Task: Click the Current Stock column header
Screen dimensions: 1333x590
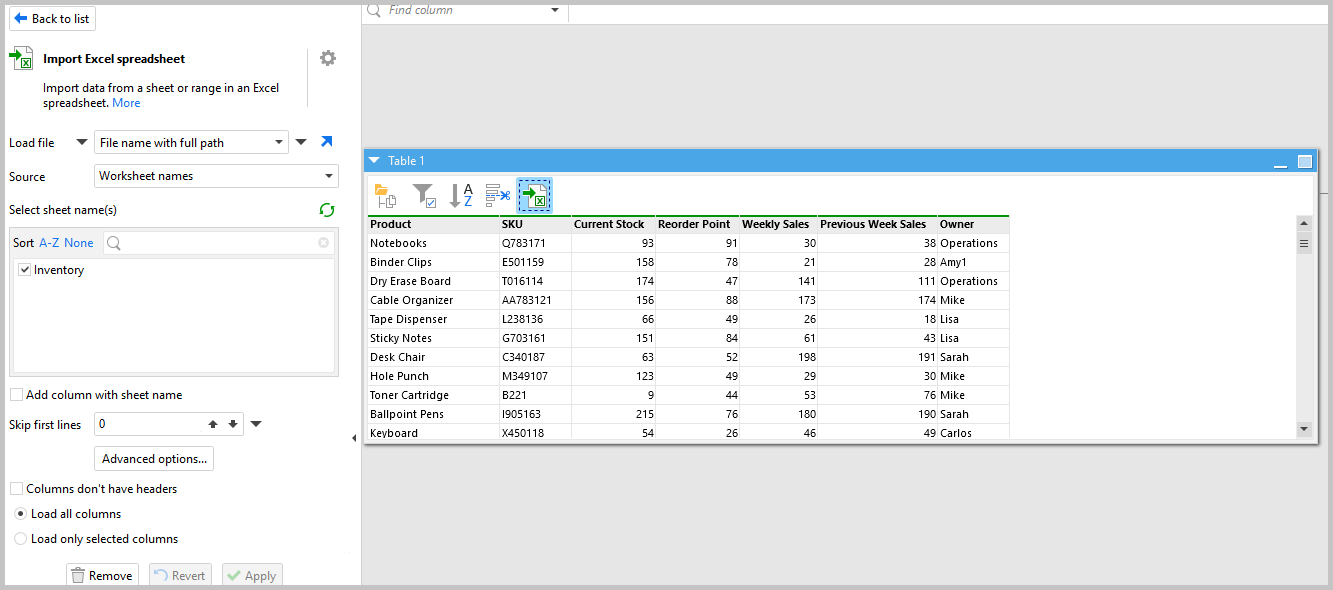Action: pos(613,224)
